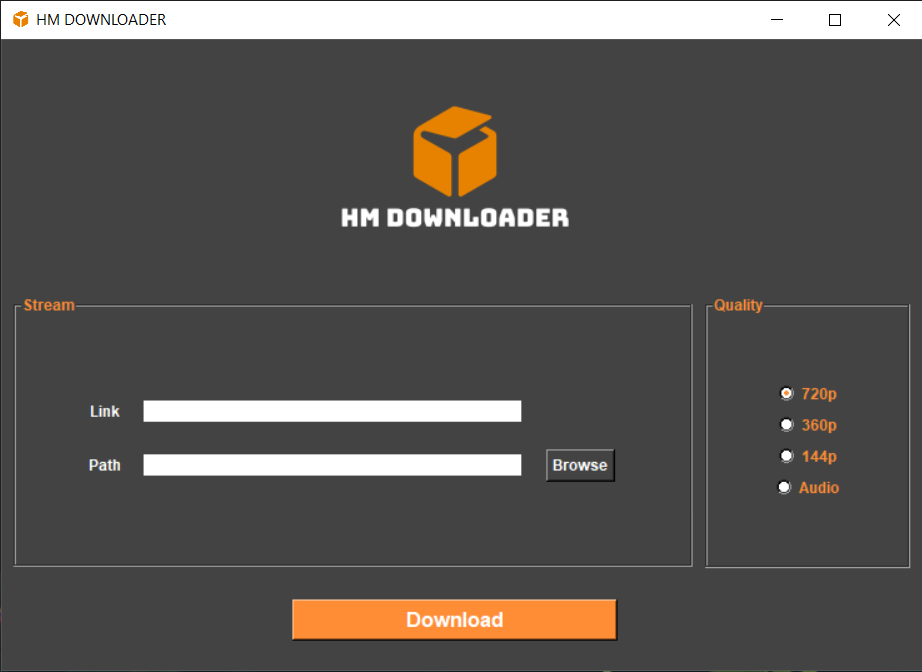Screen dimensions: 922x672
Task: Open the Browse folder dialog
Action: (580, 465)
